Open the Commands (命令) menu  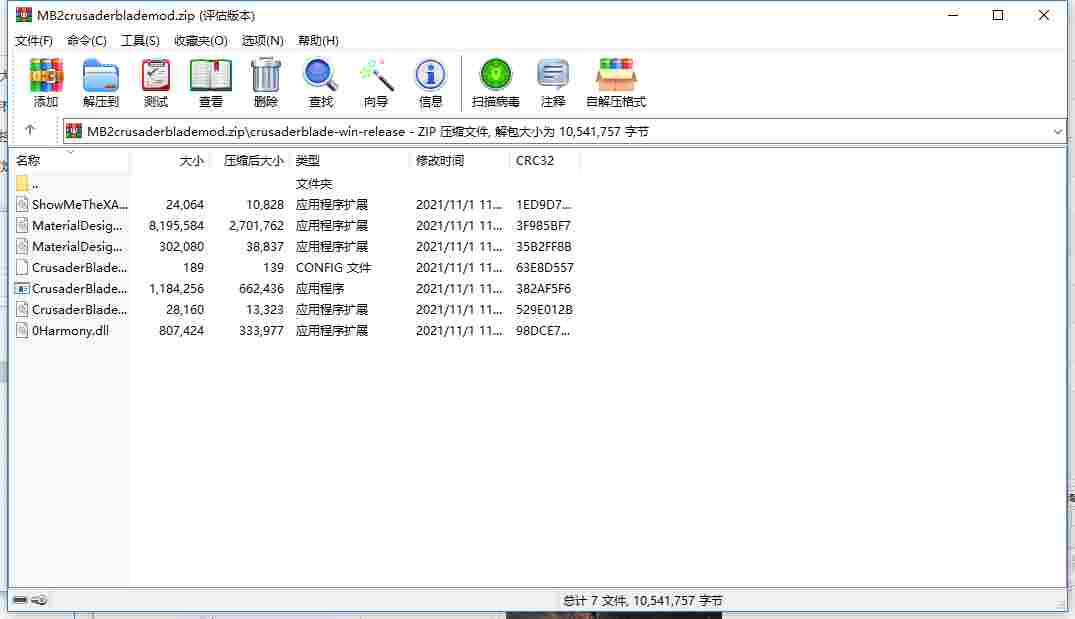tap(86, 40)
